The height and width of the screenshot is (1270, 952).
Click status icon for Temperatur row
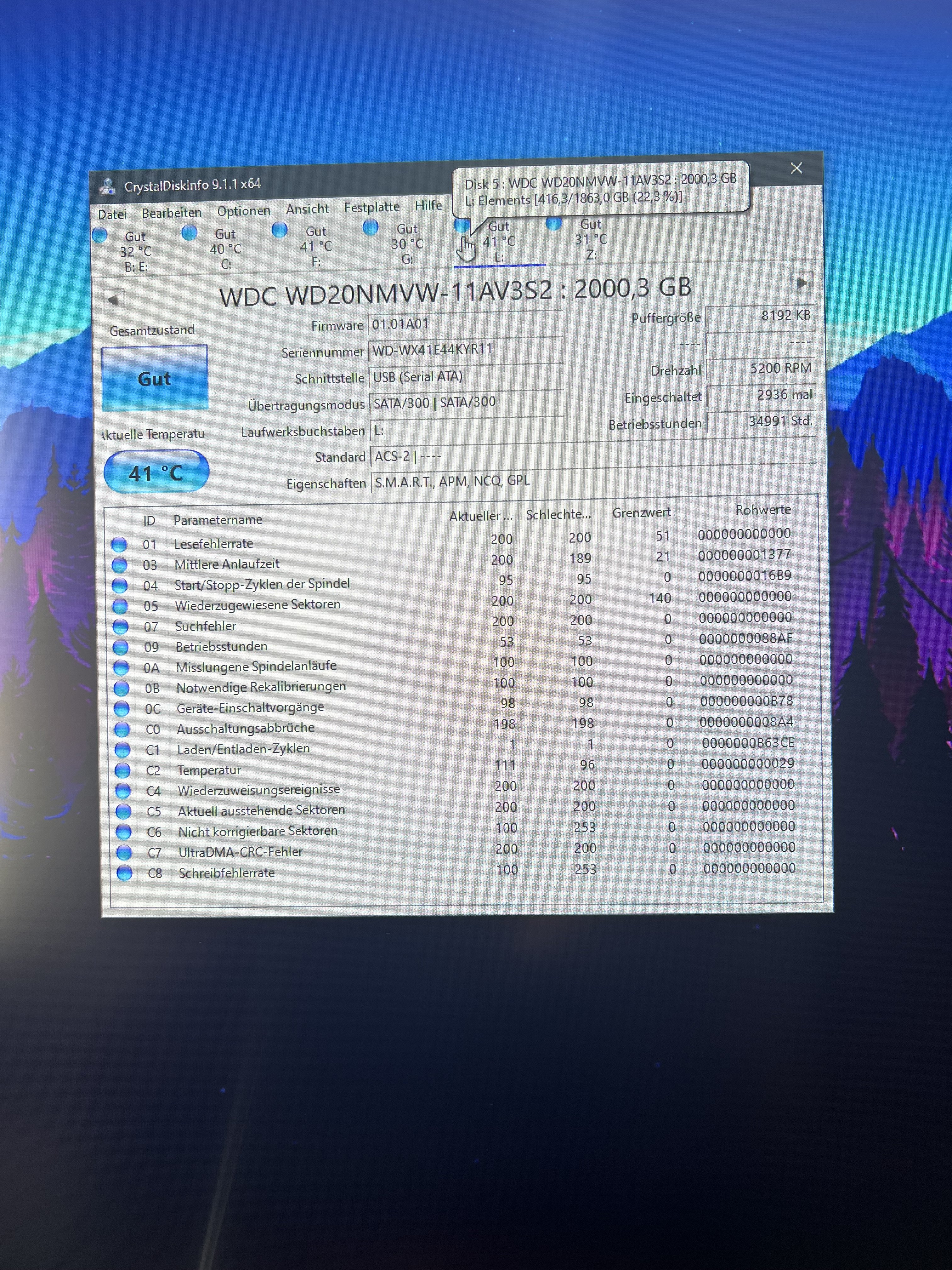coord(122,770)
